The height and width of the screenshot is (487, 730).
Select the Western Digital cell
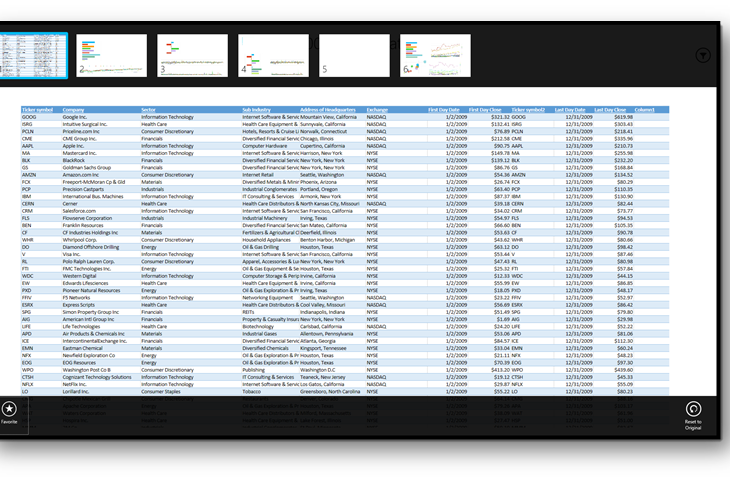click(x=80, y=276)
